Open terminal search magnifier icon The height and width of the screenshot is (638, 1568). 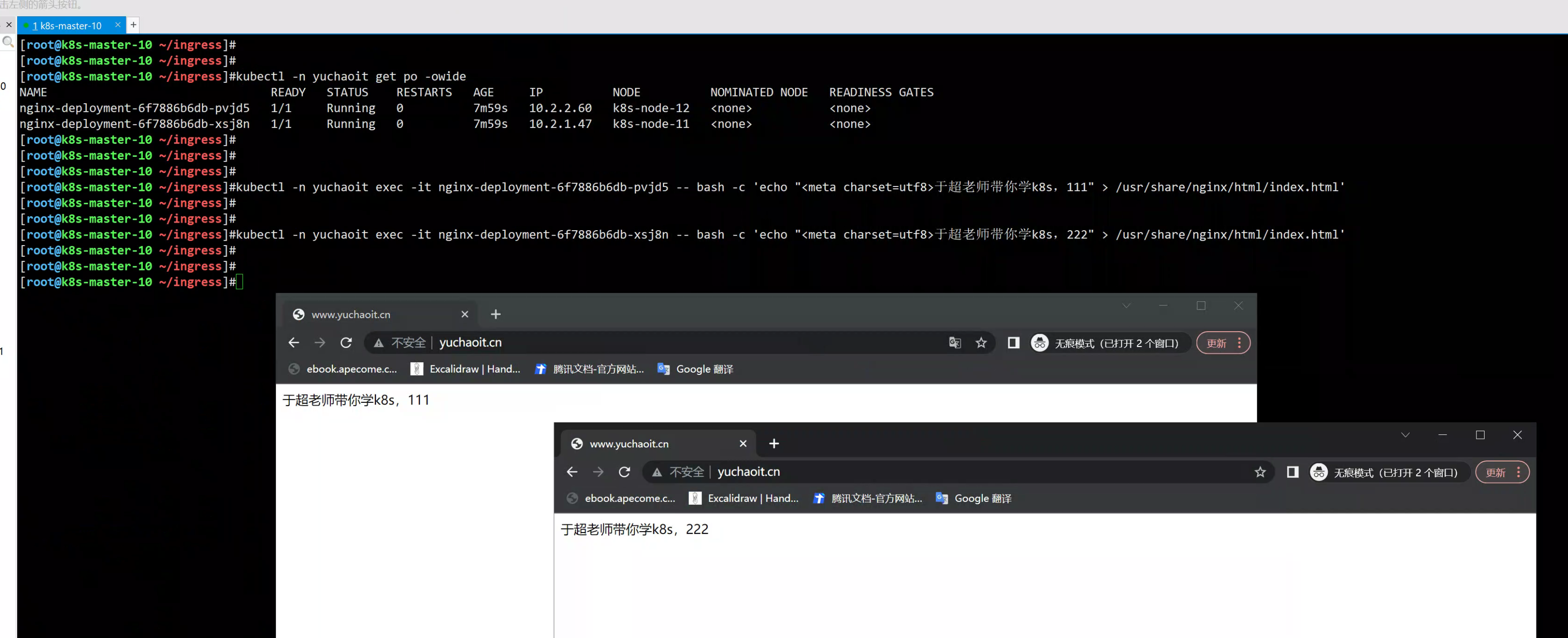coord(8,42)
